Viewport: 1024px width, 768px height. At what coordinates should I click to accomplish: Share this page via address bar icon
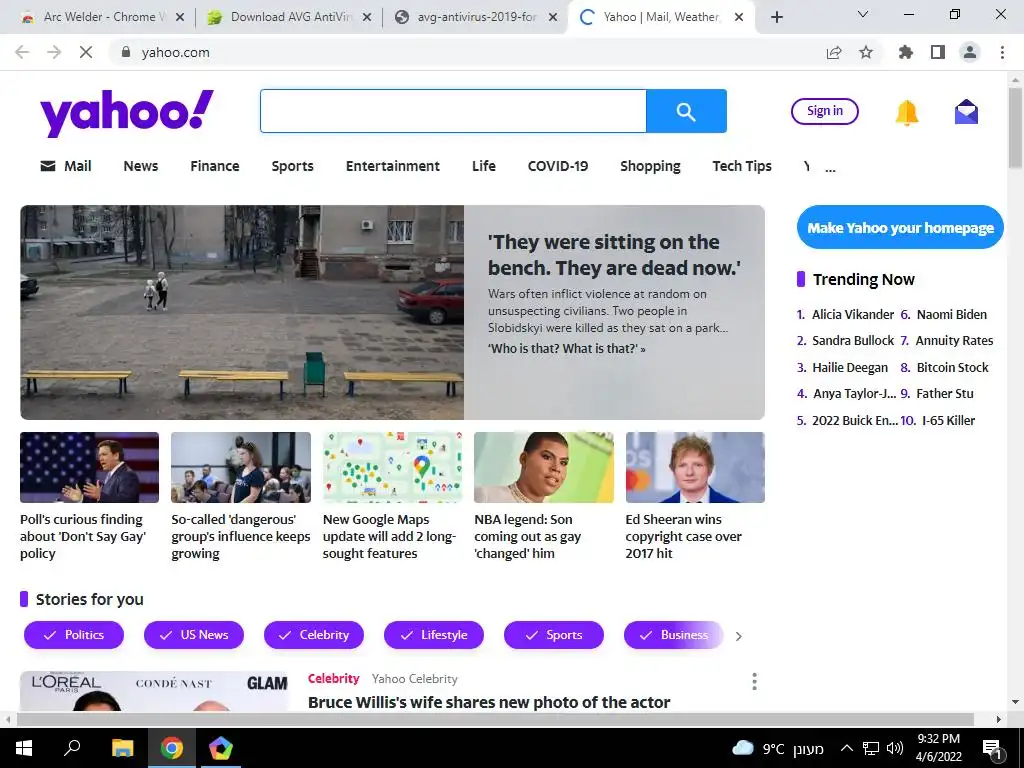(x=834, y=52)
